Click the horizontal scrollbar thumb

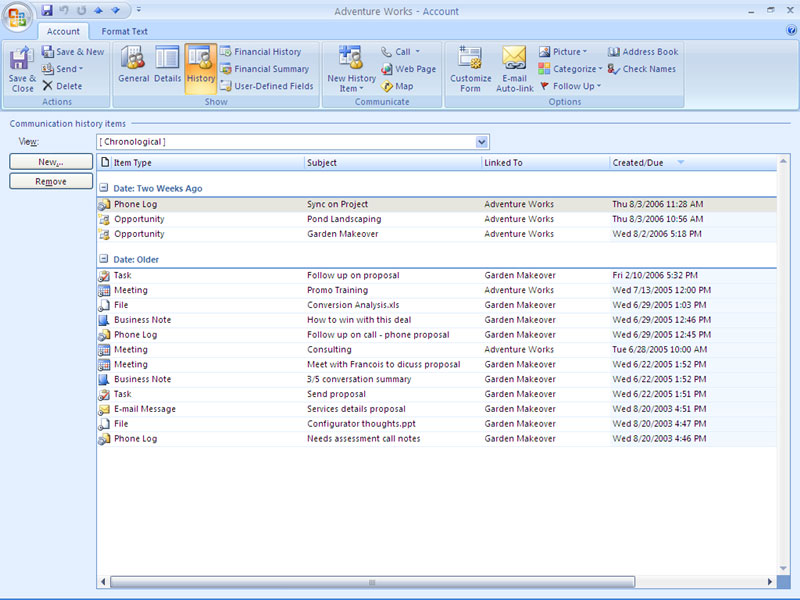(372, 582)
